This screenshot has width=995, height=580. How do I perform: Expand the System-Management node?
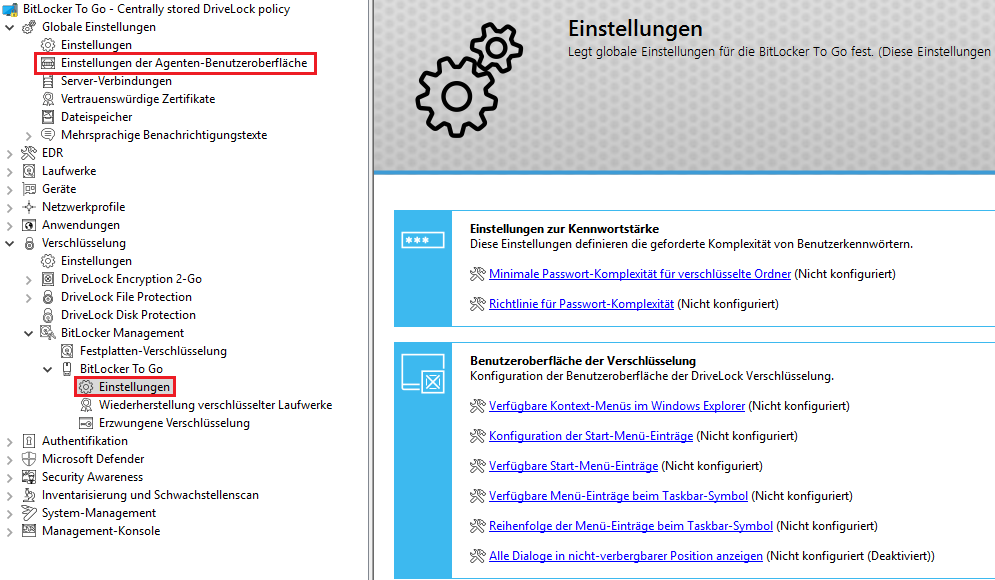10,513
